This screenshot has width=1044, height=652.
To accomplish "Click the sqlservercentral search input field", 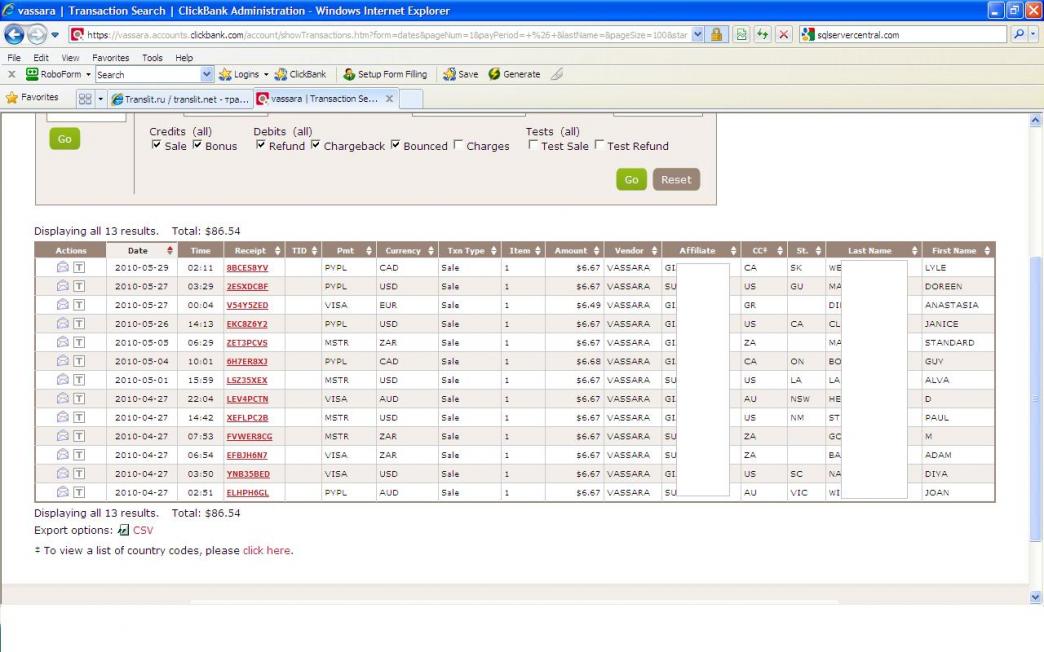I will tap(900, 35).
